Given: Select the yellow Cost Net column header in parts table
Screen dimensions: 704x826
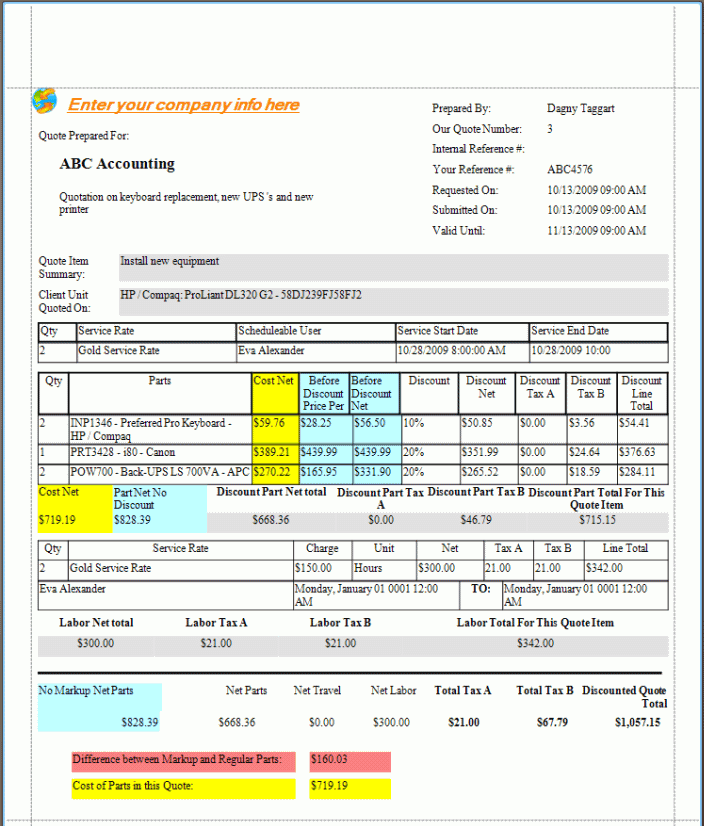Looking at the screenshot, I should click(274, 381).
